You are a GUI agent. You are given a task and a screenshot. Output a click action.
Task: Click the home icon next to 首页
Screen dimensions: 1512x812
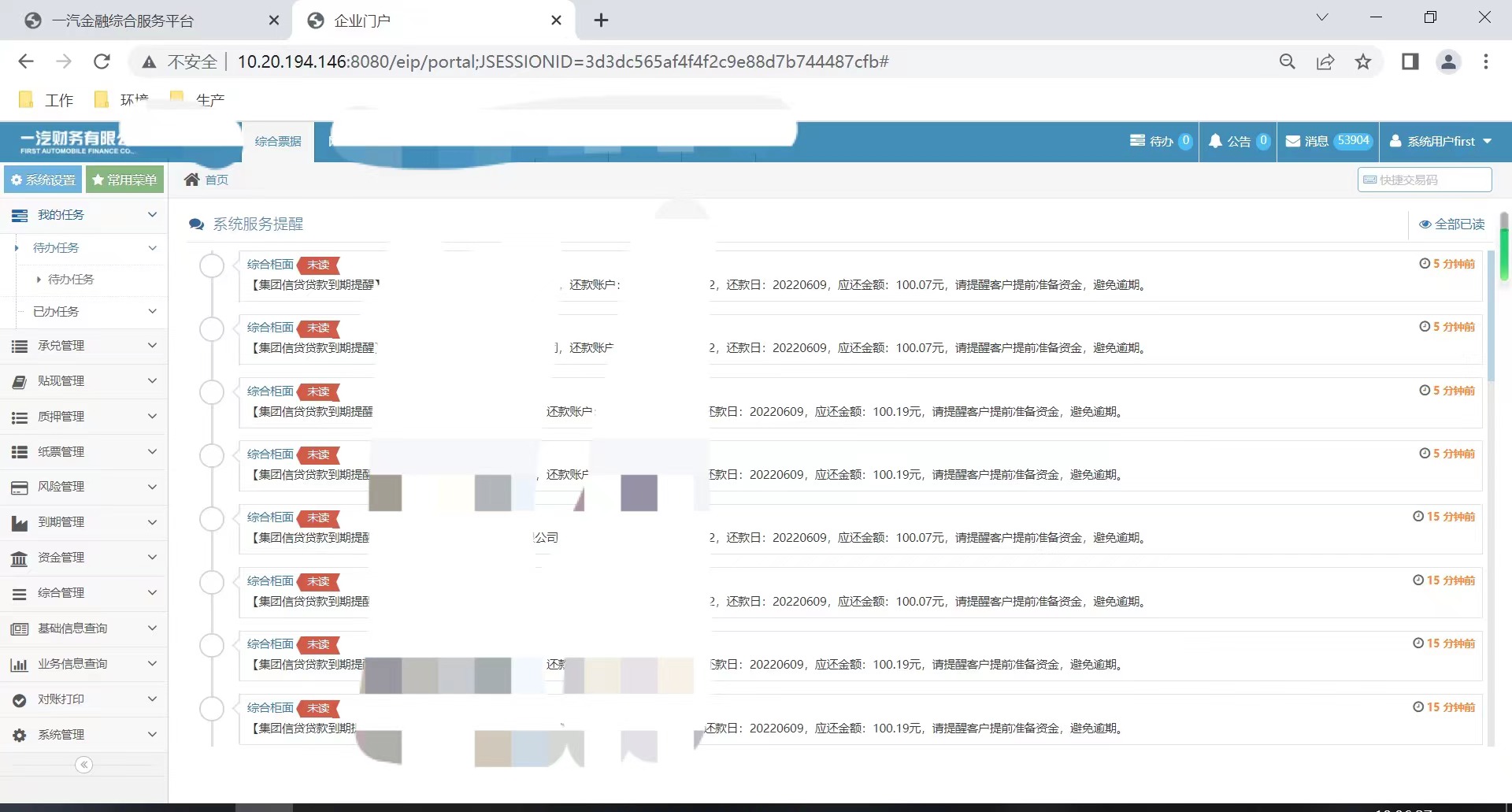pyautogui.click(x=191, y=180)
